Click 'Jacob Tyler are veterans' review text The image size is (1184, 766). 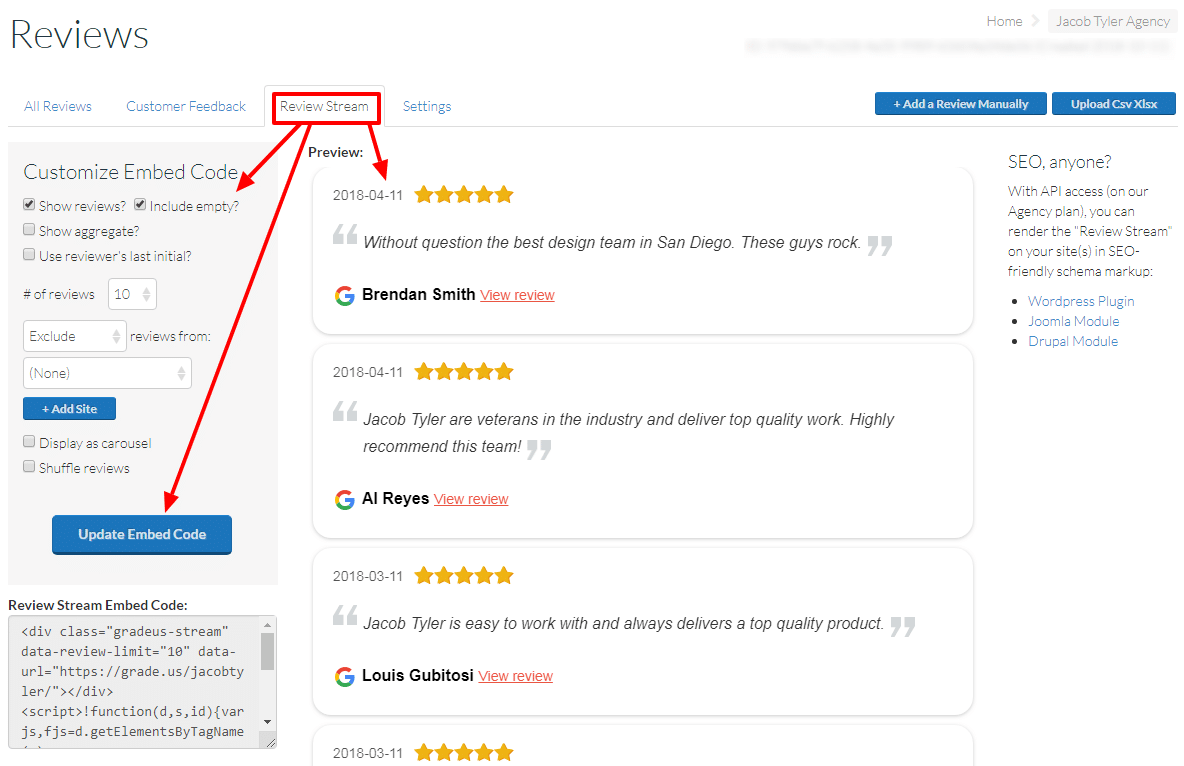coord(628,433)
